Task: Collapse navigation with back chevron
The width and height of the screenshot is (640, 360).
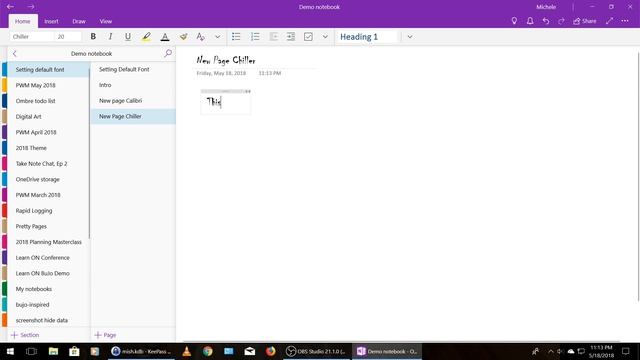Action: (15, 53)
